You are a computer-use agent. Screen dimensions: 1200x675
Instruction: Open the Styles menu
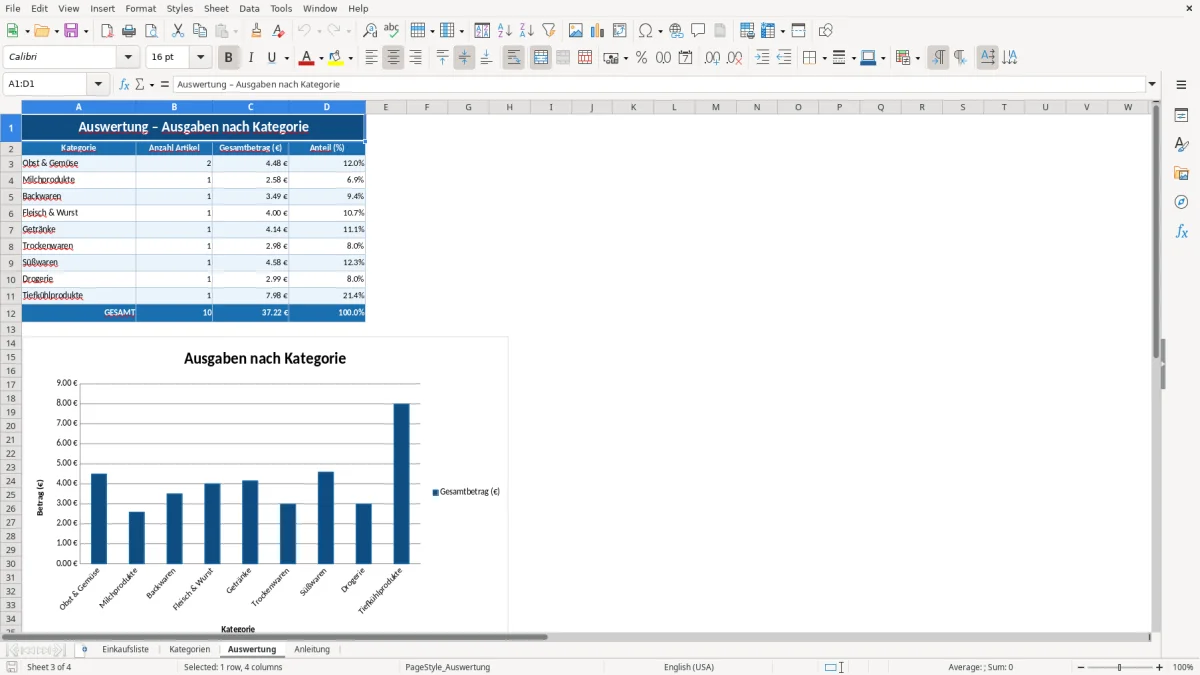180,8
